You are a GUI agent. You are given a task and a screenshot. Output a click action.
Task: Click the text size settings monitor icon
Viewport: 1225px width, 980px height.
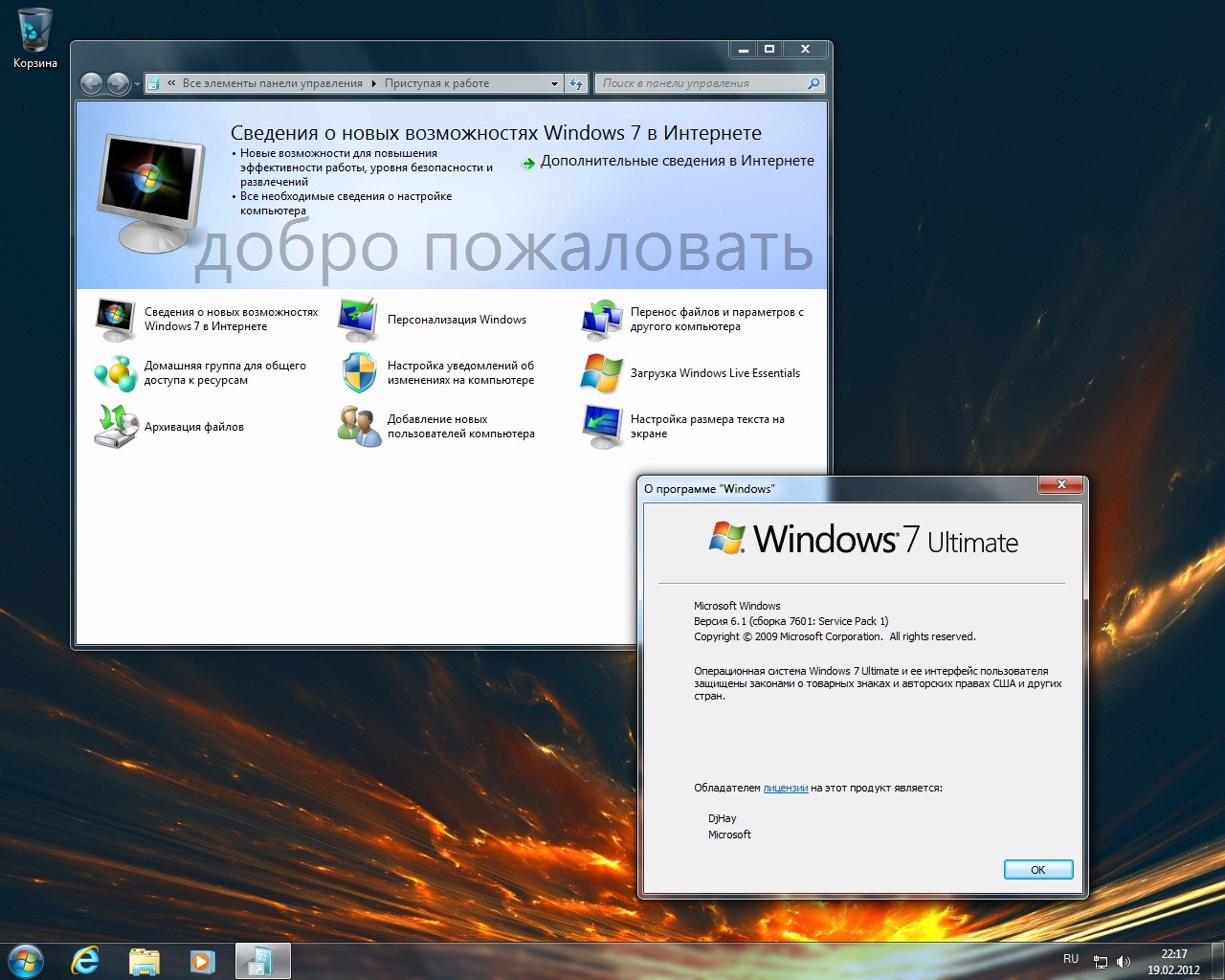(x=602, y=427)
